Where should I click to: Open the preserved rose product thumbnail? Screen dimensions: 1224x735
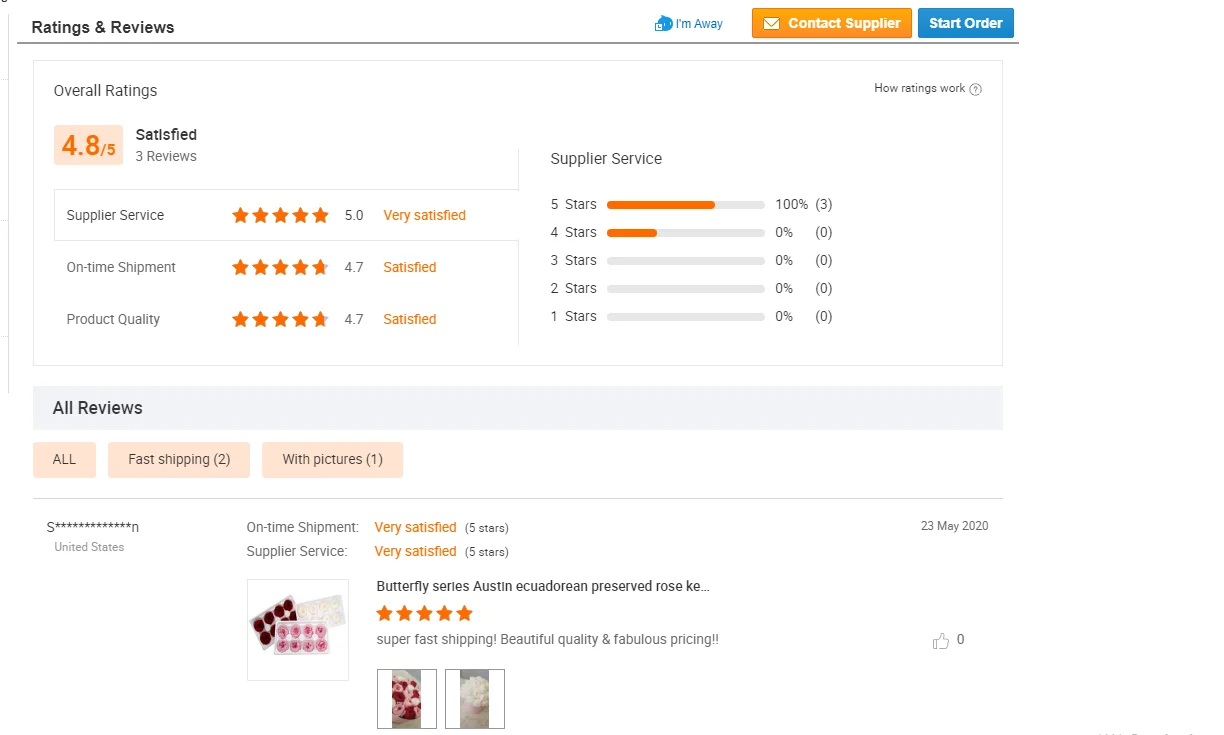pyautogui.click(x=298, y=630)
